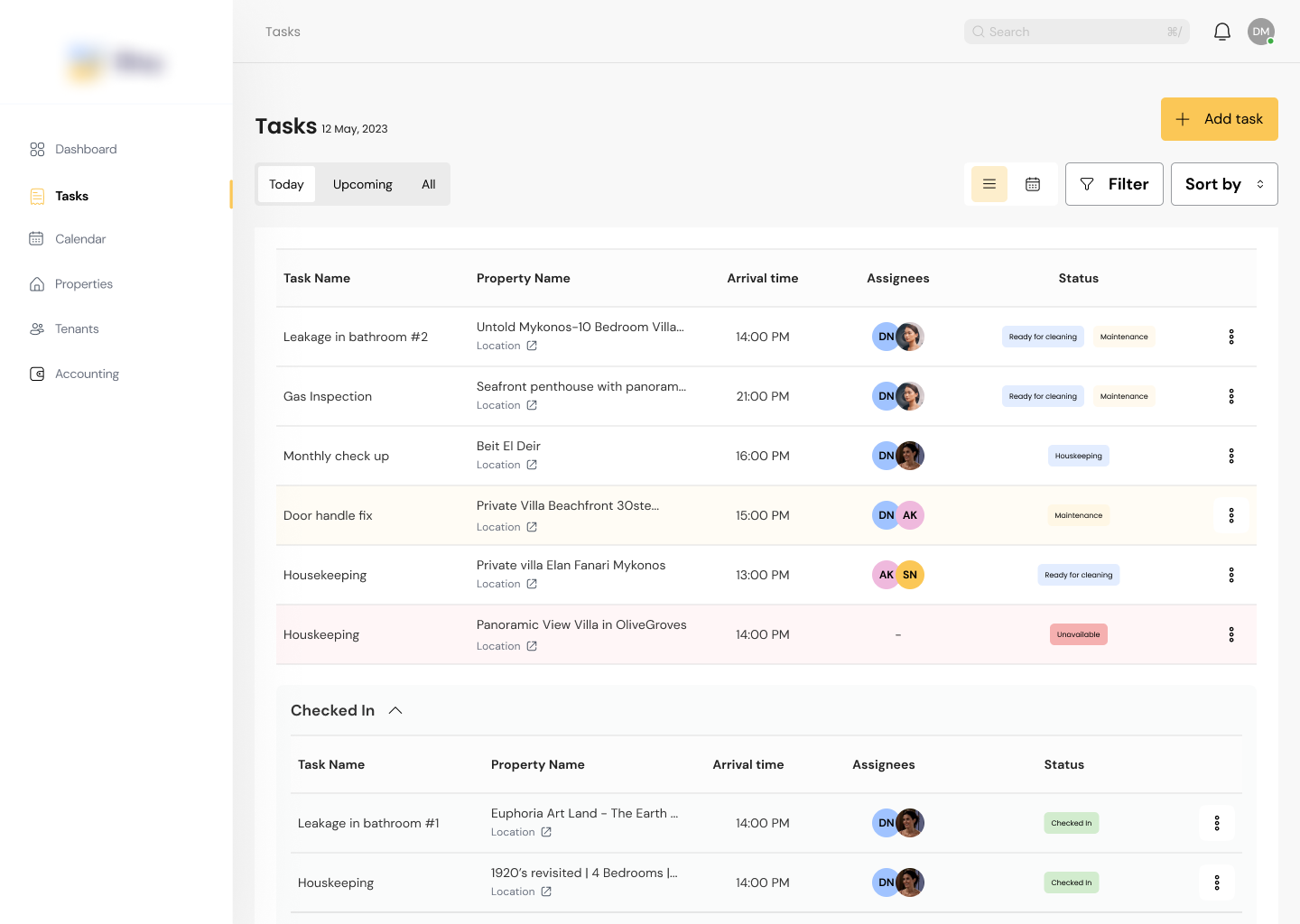Click SN assignee avatar on Housekeeping row

coord(910,575)
